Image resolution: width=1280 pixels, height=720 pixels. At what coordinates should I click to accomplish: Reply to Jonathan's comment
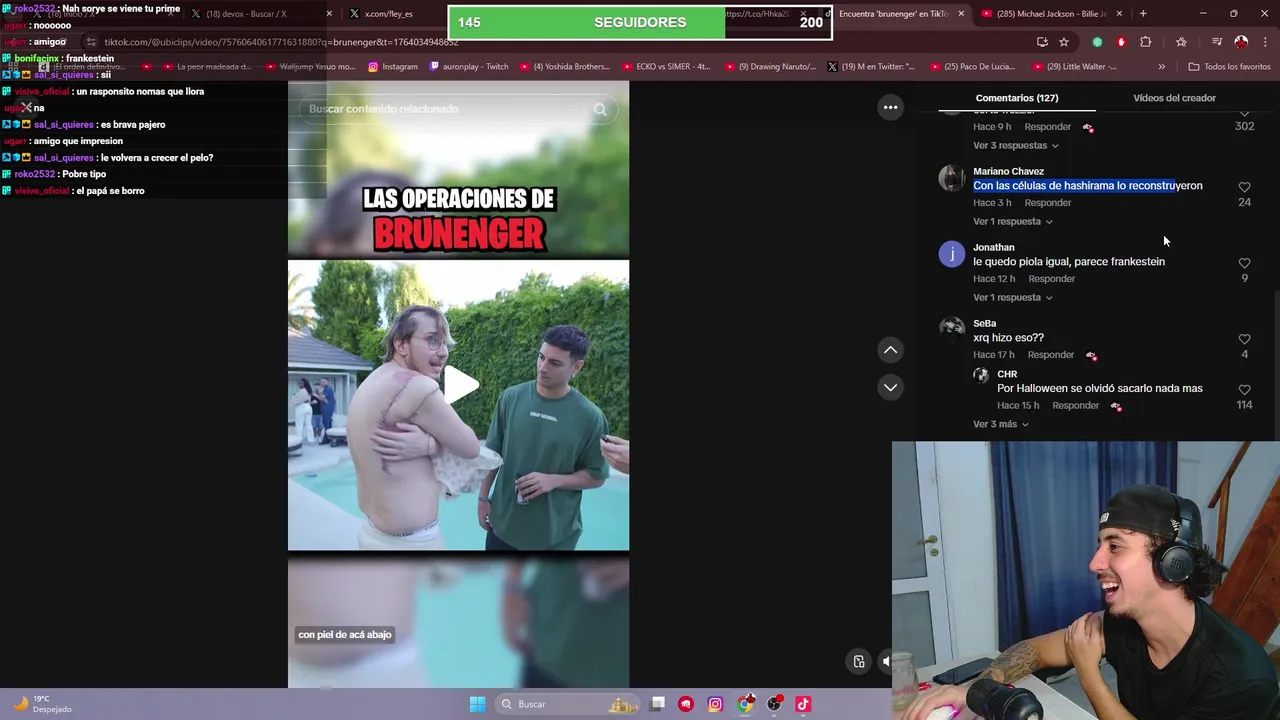pyautogui.click(x=1051, y=279)
